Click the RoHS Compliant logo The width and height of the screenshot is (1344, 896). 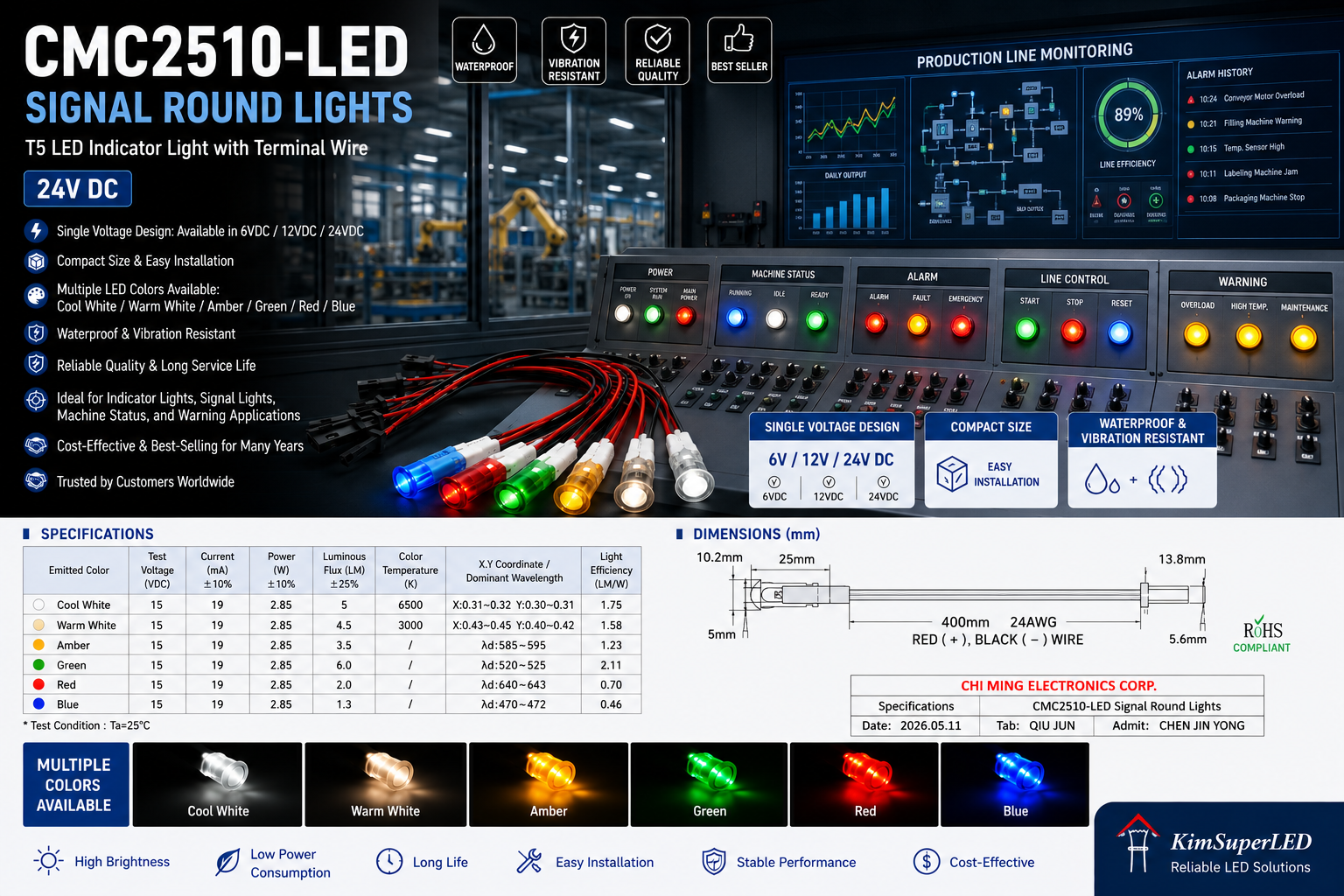pyautogui.click(x=1262, y=633)
